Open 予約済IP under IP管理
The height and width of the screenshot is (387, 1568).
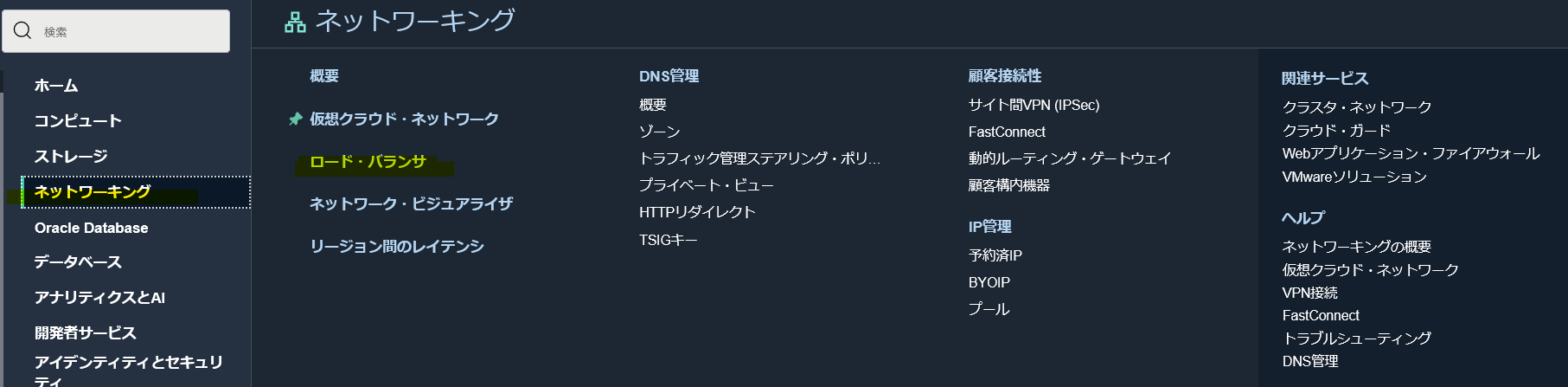pos(995,255)
